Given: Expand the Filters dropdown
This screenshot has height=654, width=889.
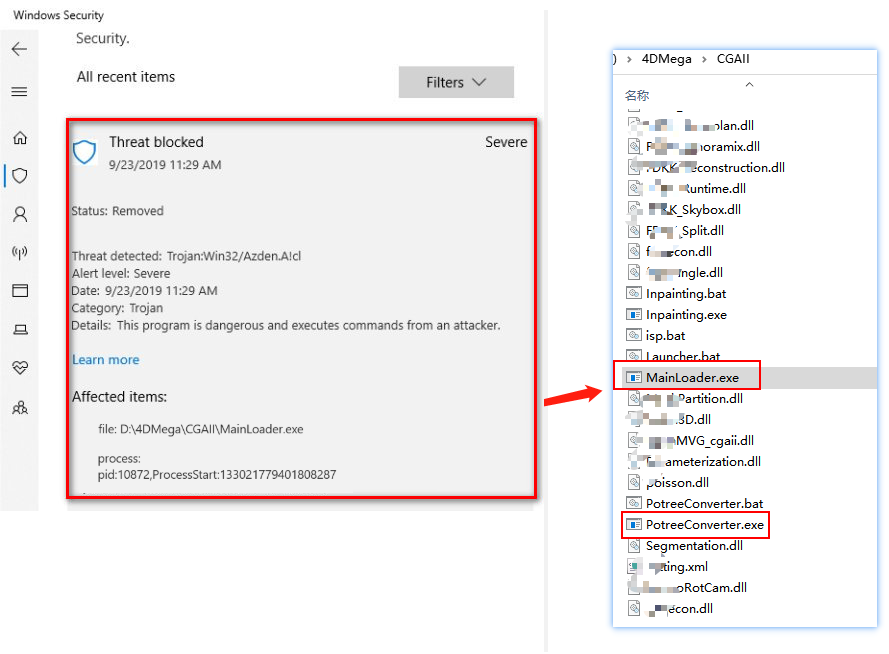Looking at the screenshot, I should [456, 82].
